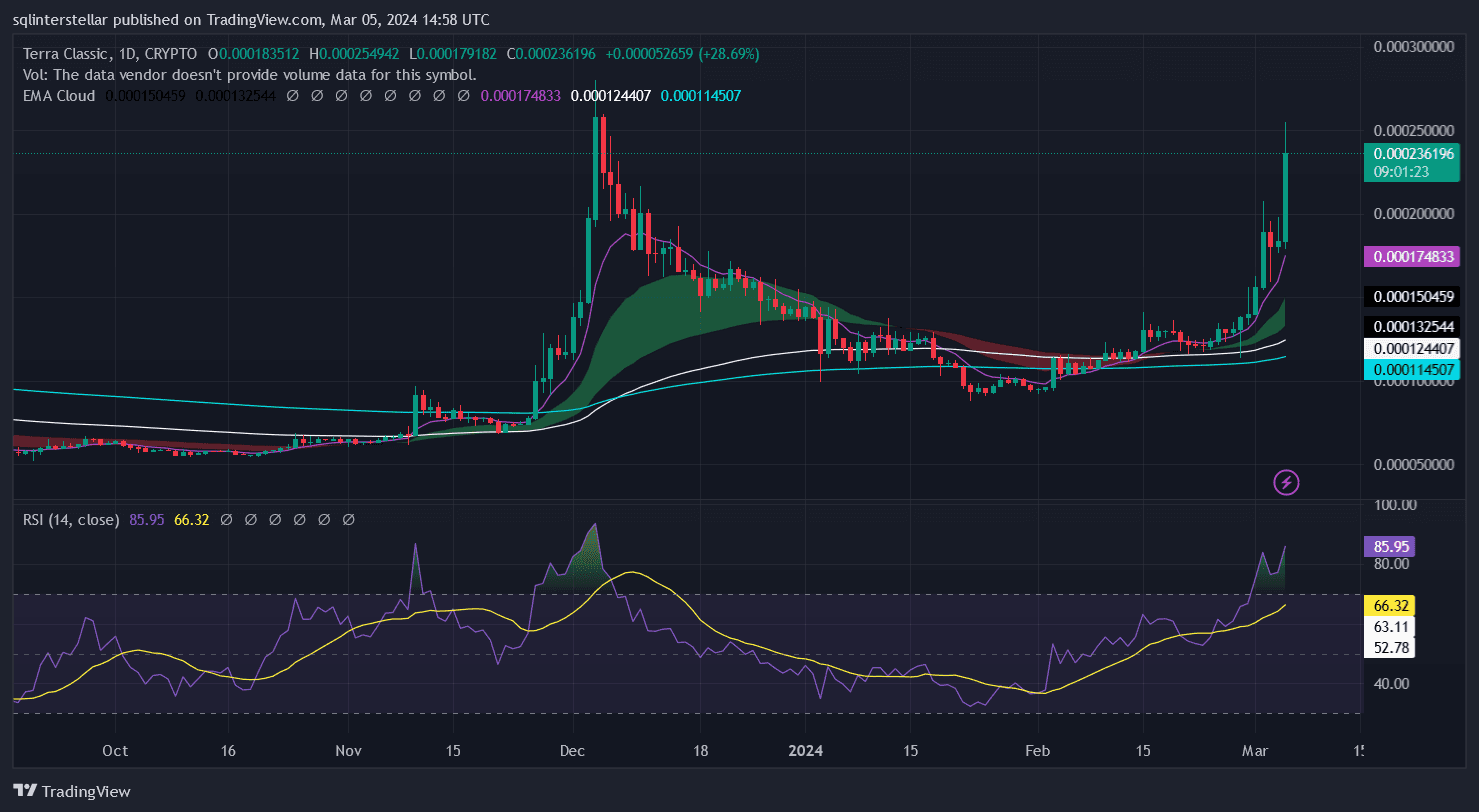Click the latest tall green candlestick
Image resolution: width=1479 pixels, height=812 pixels.
click(1285, 197)
